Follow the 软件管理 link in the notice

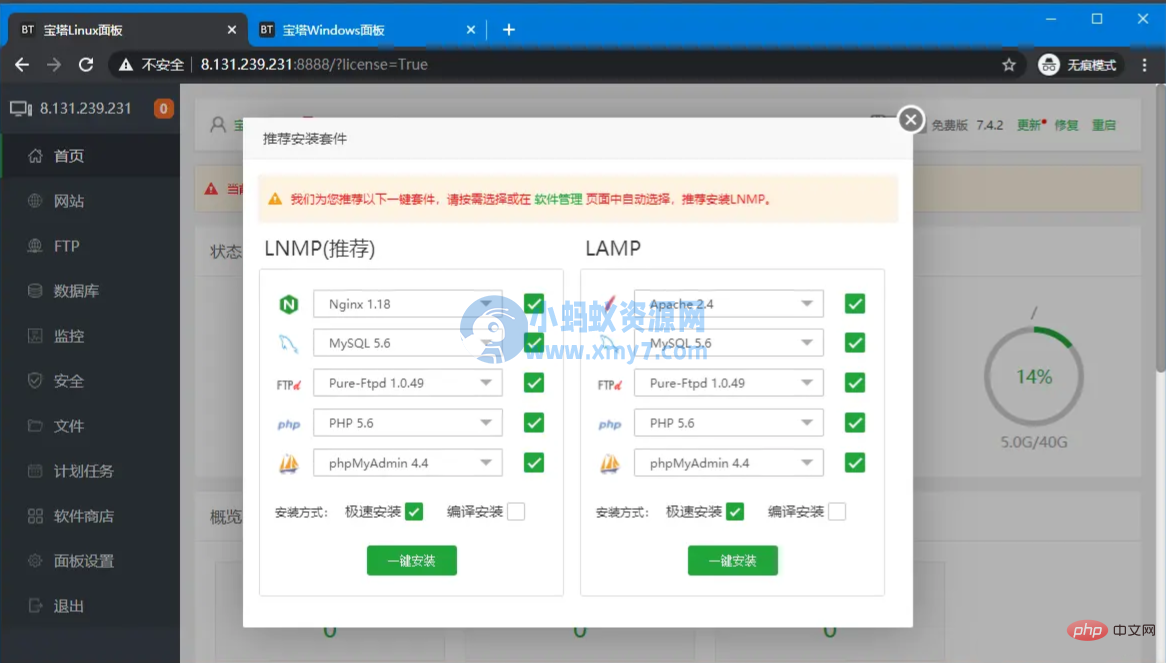click(558, 199)
